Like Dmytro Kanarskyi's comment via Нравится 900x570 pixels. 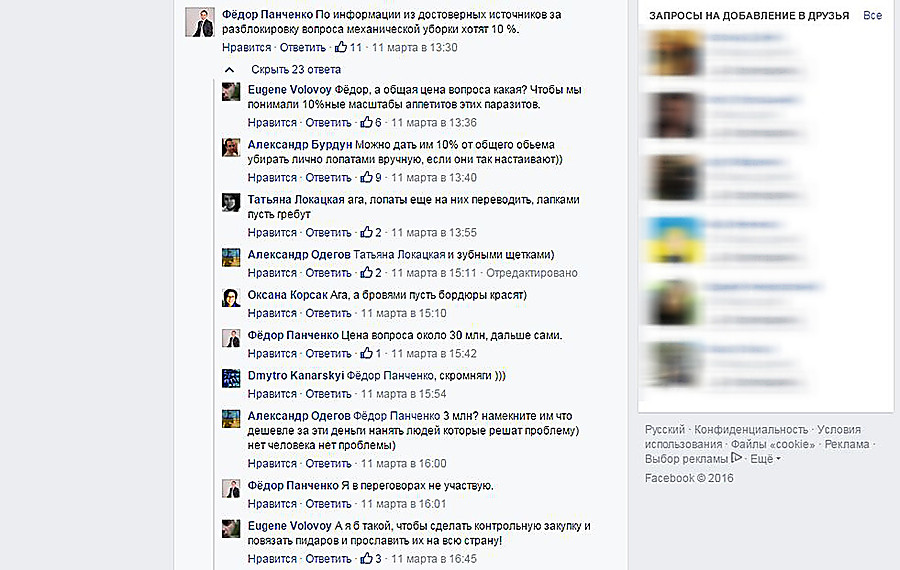tap(271, 394)
